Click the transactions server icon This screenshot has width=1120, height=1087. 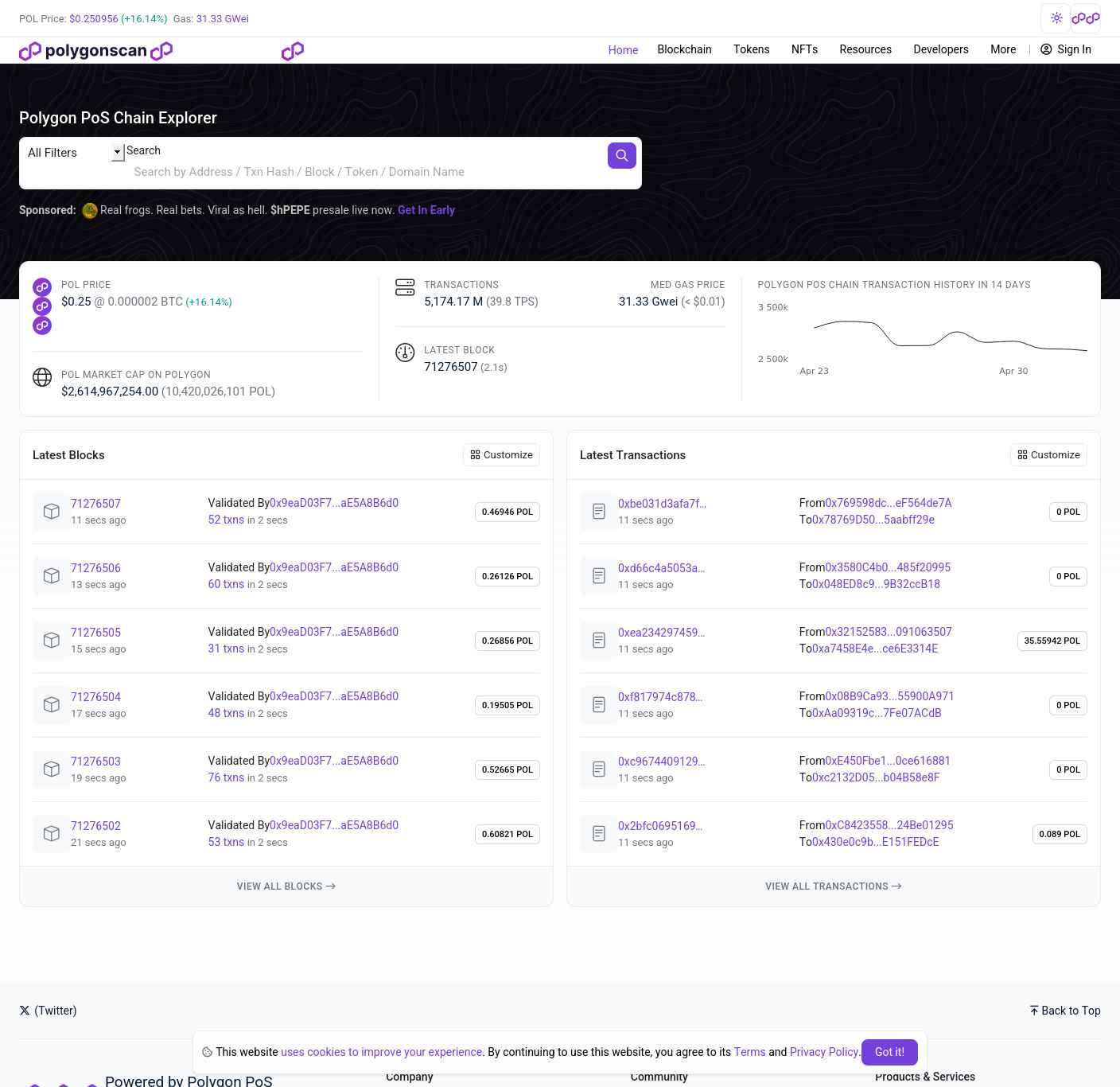tap(405, 287)
